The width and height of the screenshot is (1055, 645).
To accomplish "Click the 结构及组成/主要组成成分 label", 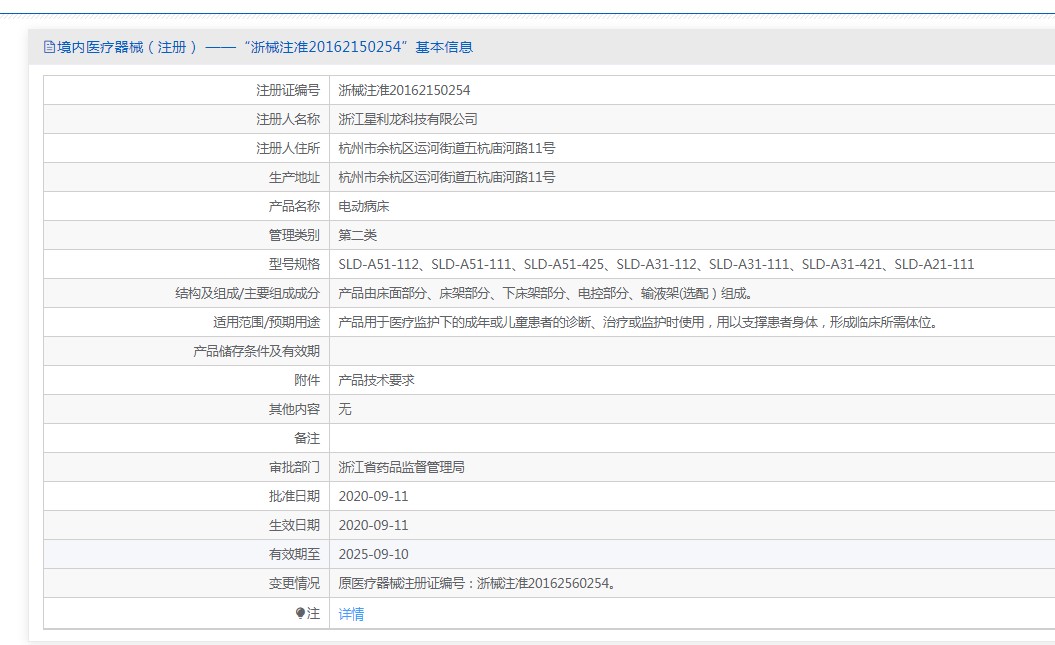I will 247,293.
